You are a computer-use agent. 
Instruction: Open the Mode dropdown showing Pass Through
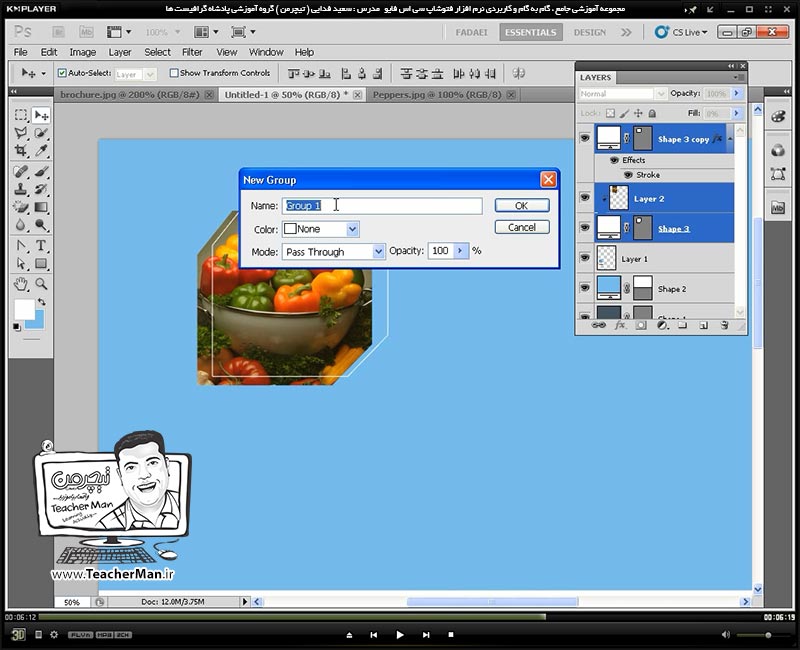(378, 252)
